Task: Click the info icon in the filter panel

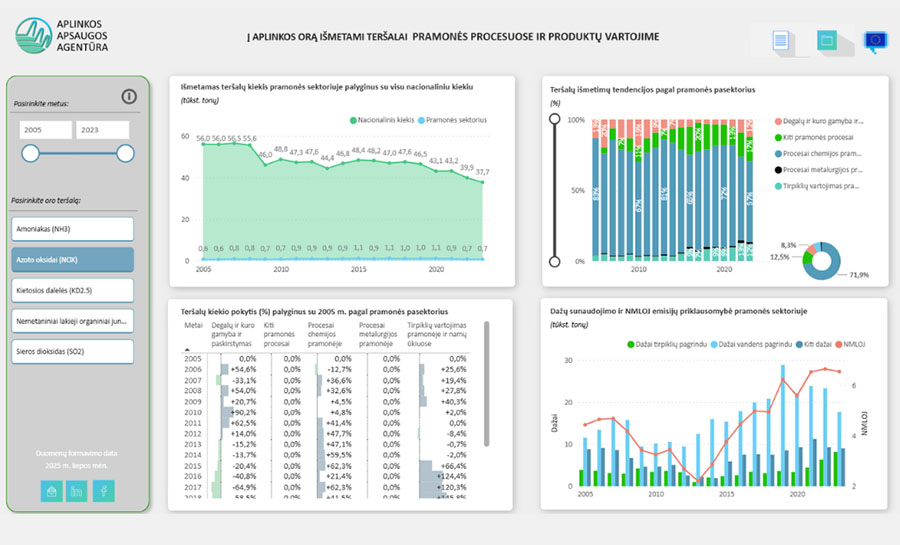Action: [129, 96]
